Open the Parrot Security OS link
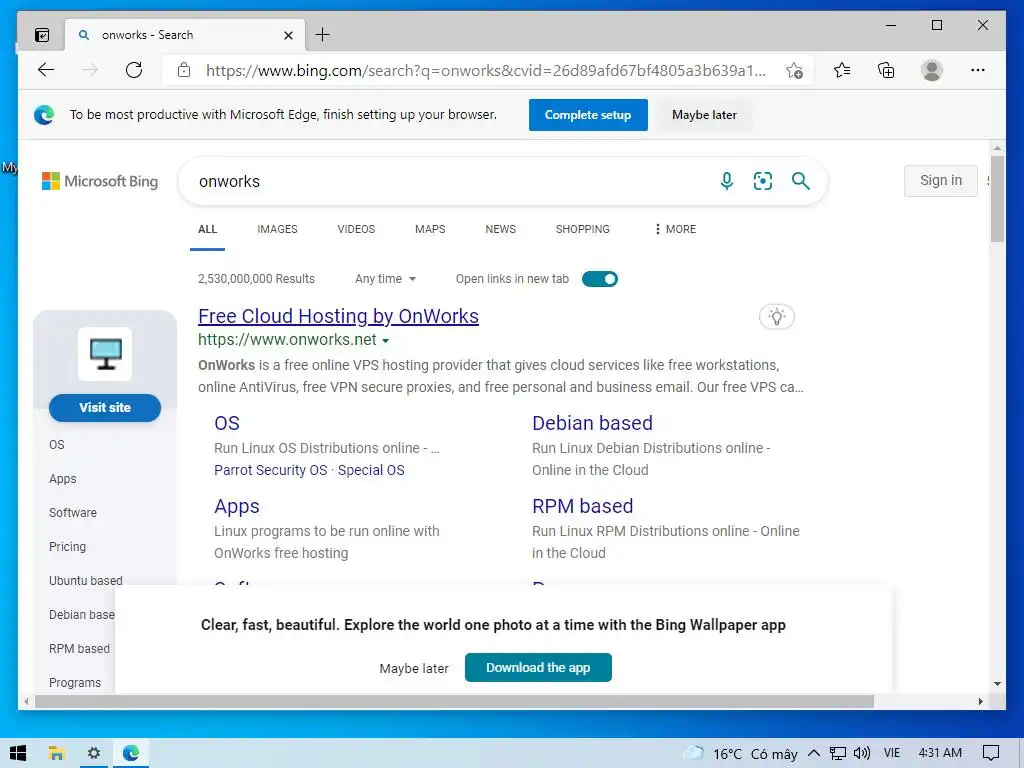 click(x=270, y=470)
